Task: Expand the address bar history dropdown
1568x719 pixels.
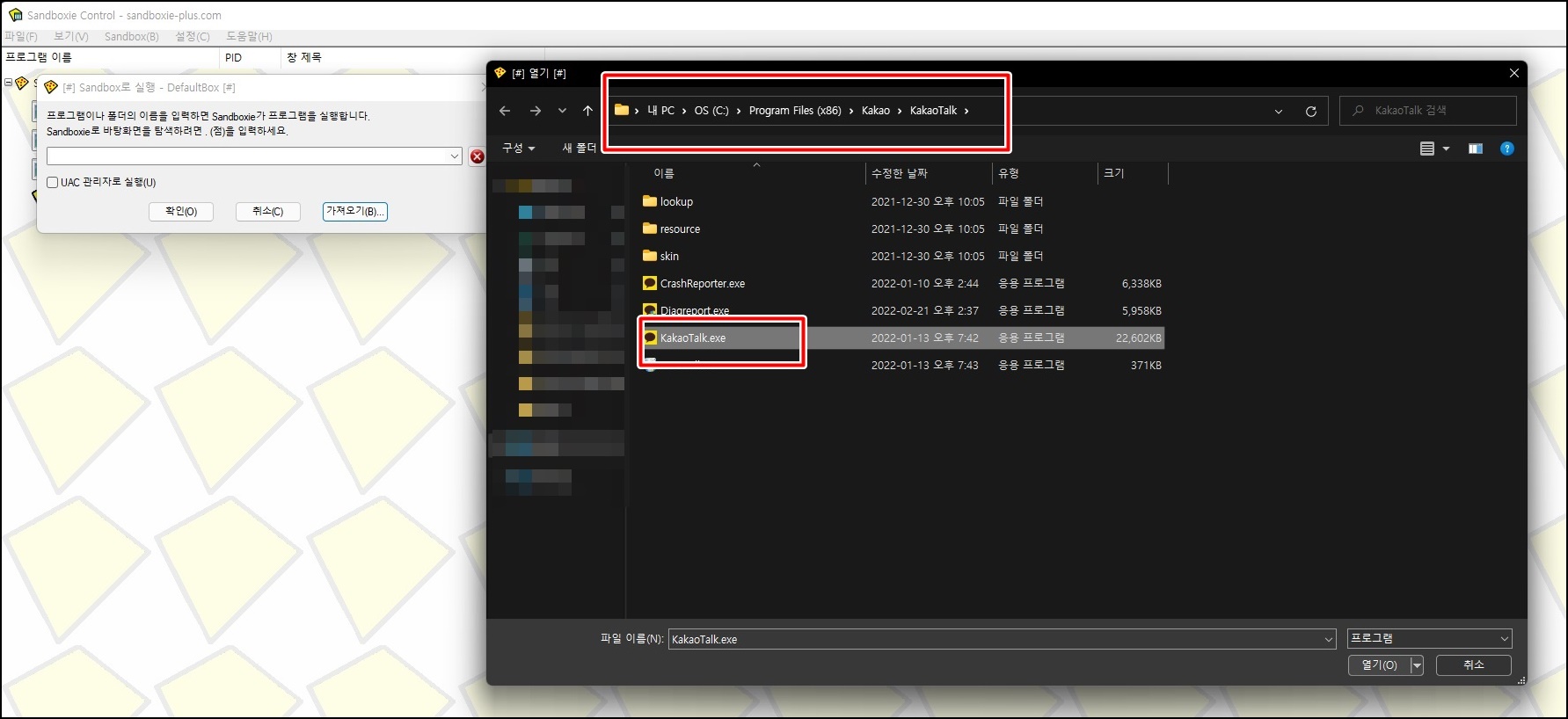Action: point(1279,112)
